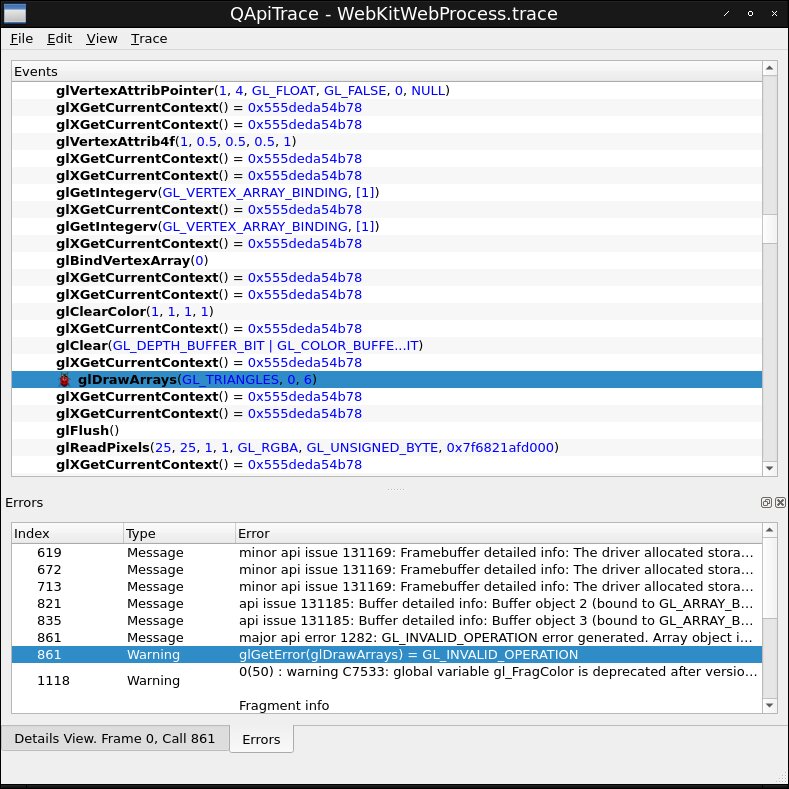Sort errors by Error column header
Viewport: 789px width, 789px height.
click(499, 533)
